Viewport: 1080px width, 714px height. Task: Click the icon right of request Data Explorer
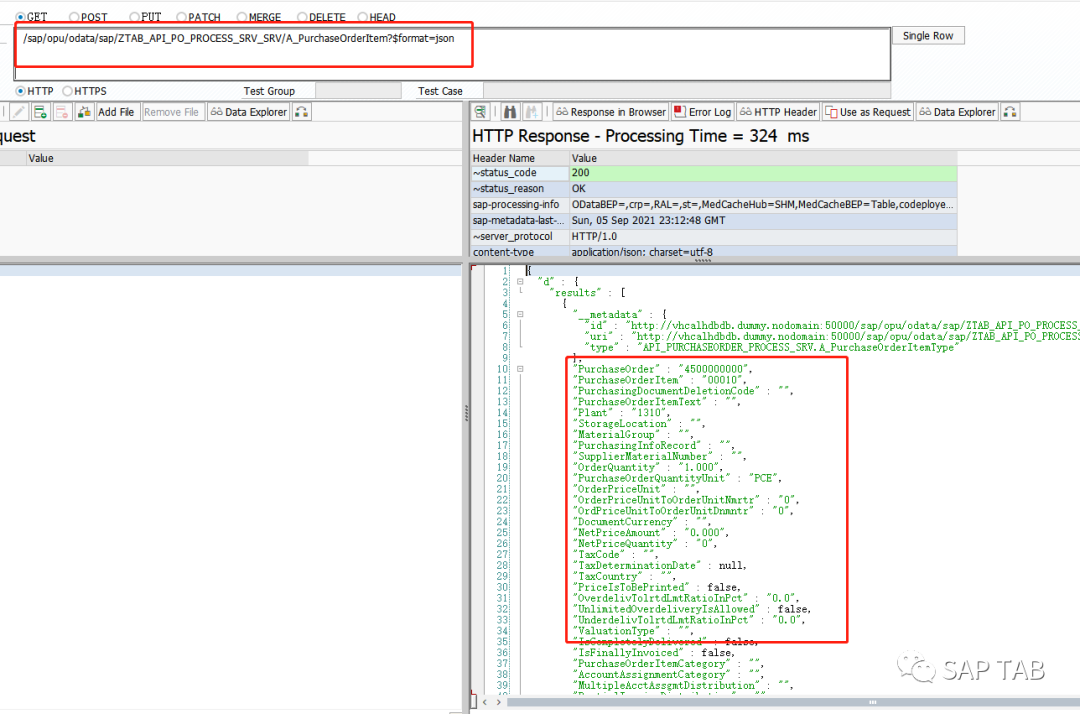click(302, 112)
